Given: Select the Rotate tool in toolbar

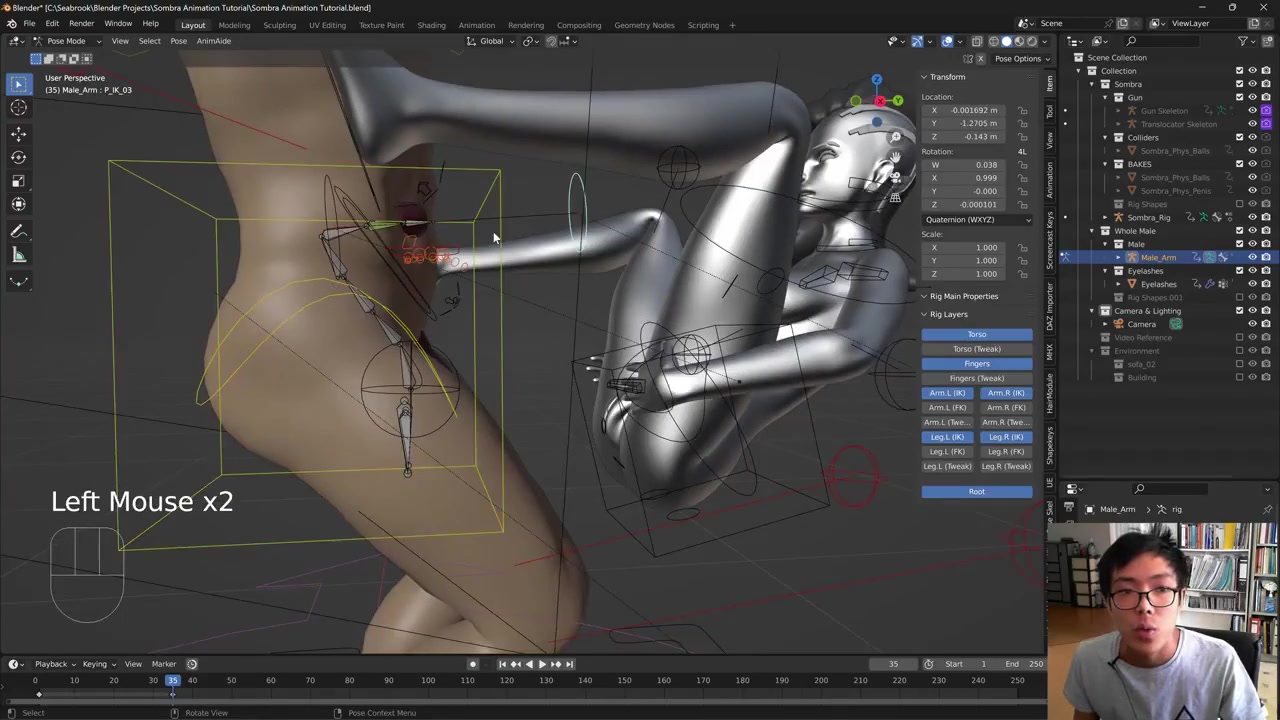Looking at the screenshot, I should pos(18,157).
